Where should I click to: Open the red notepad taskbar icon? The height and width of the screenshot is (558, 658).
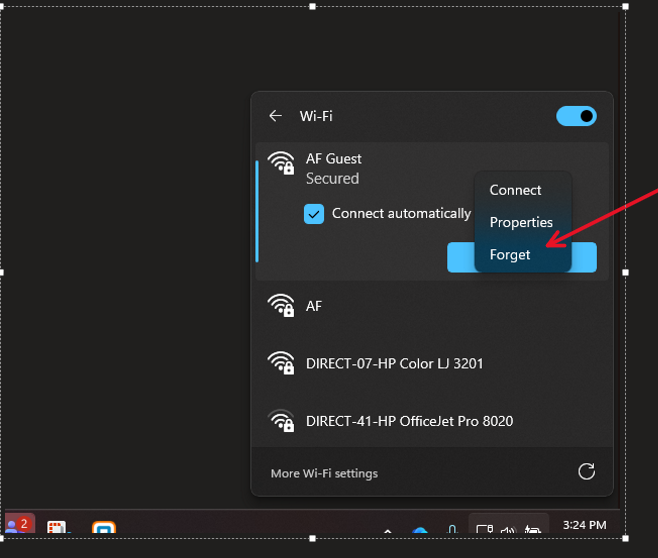(57, 527)
